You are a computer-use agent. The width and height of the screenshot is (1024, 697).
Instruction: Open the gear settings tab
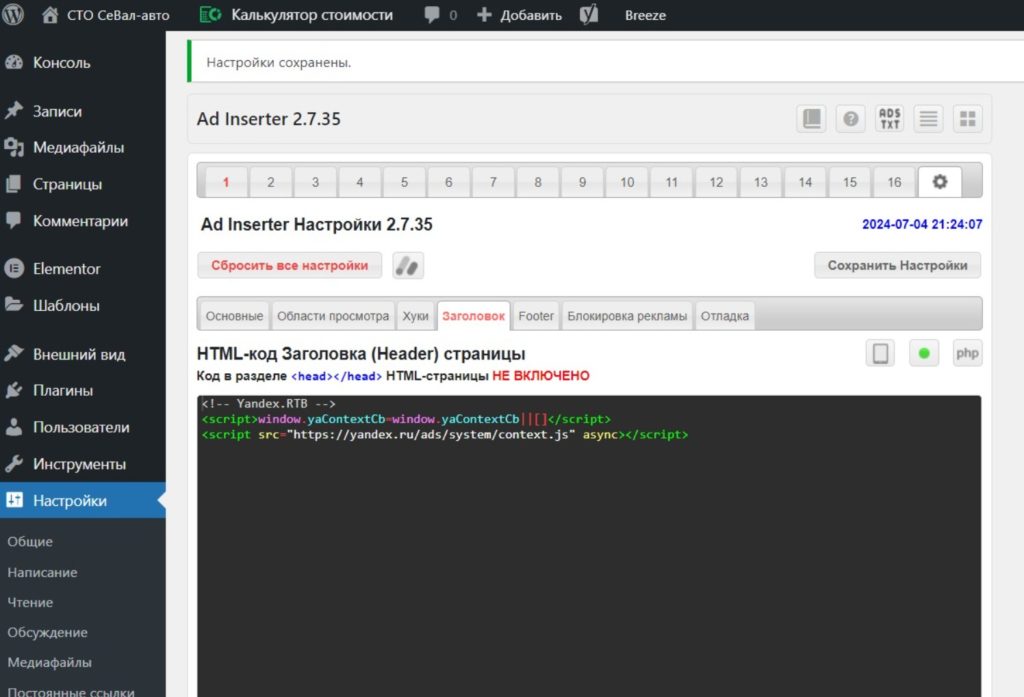pyautogui.click(x=940, y=182)
